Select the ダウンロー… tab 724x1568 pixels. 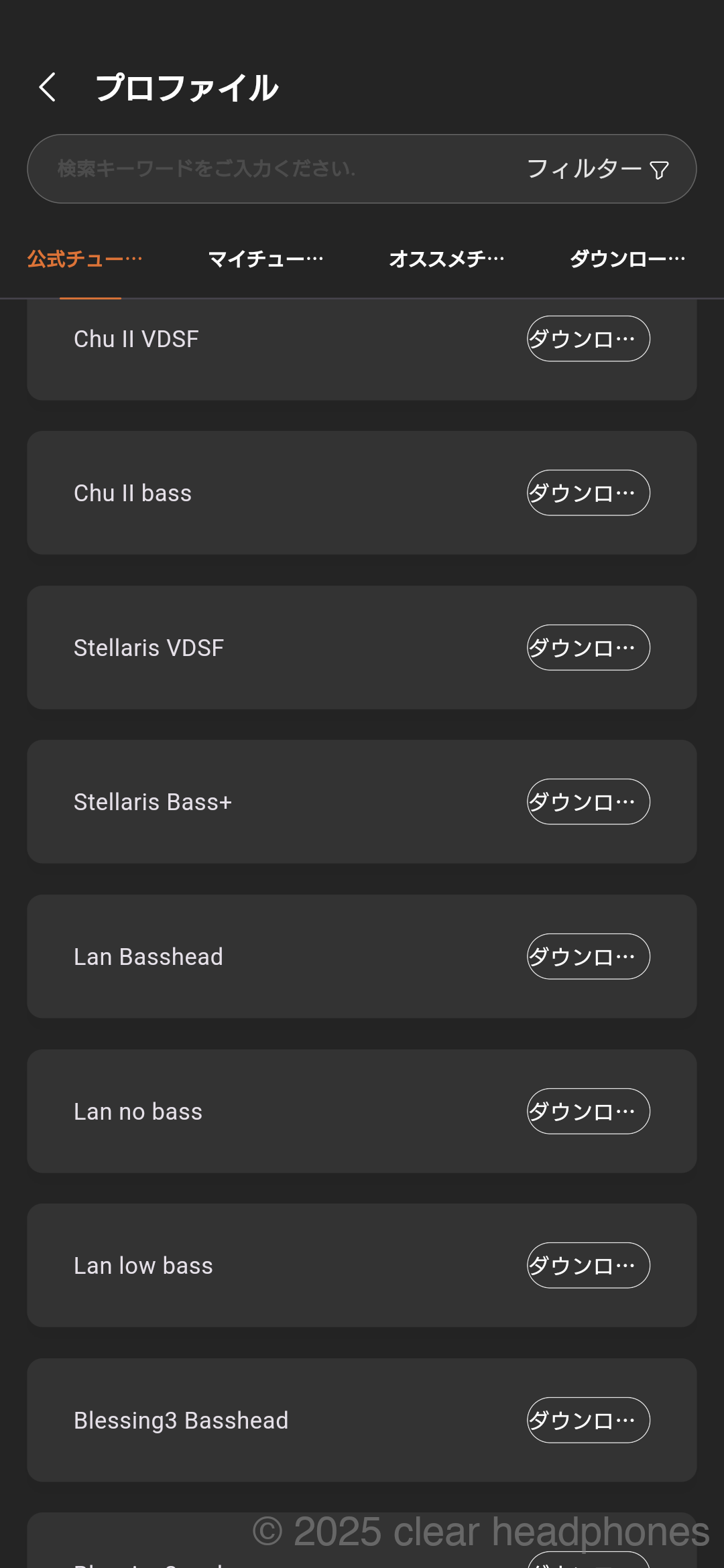pyautogui.click(x=627, y=259)
